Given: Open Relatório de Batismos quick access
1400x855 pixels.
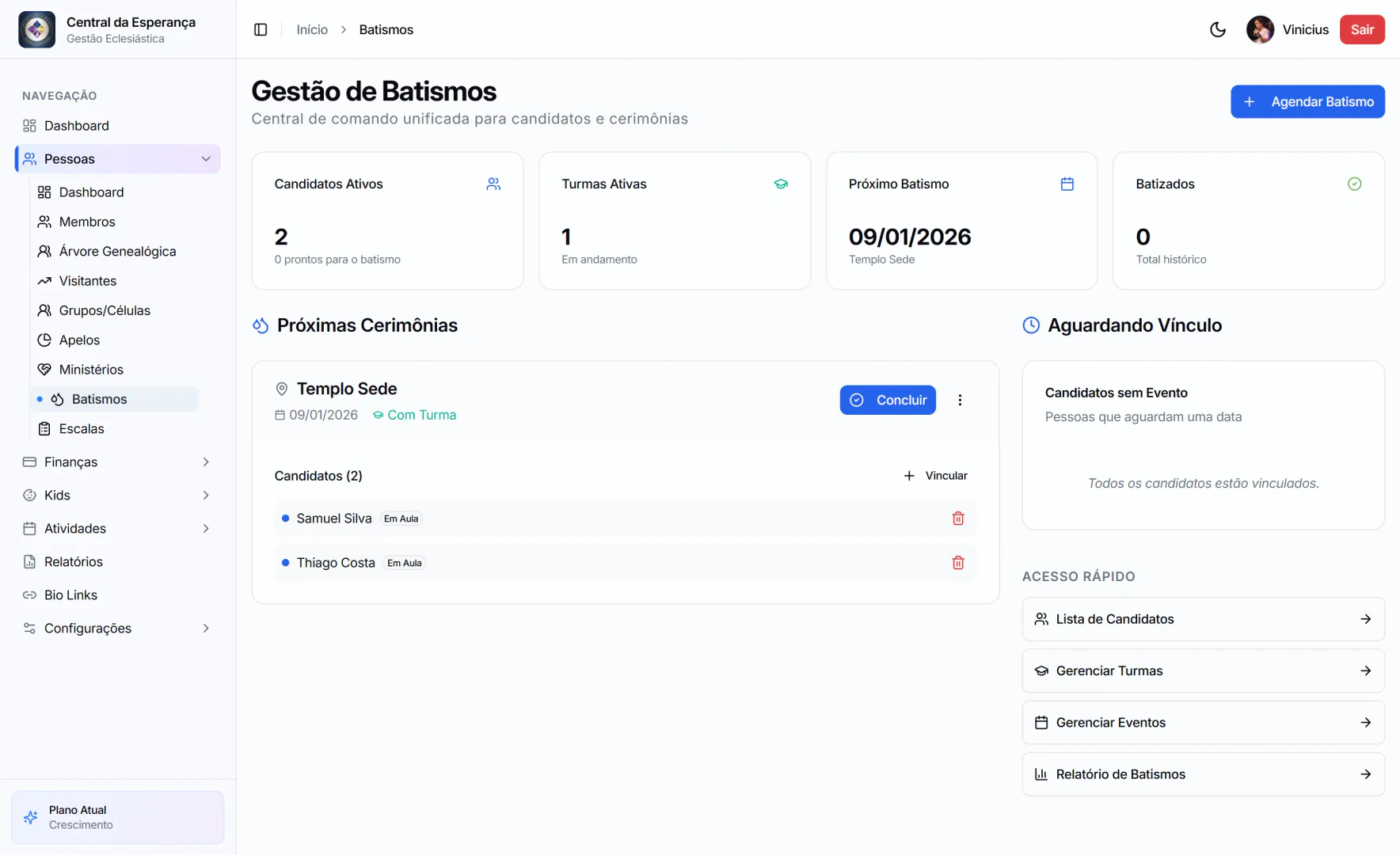Looking at the screenshot, I should [1202, 773].
